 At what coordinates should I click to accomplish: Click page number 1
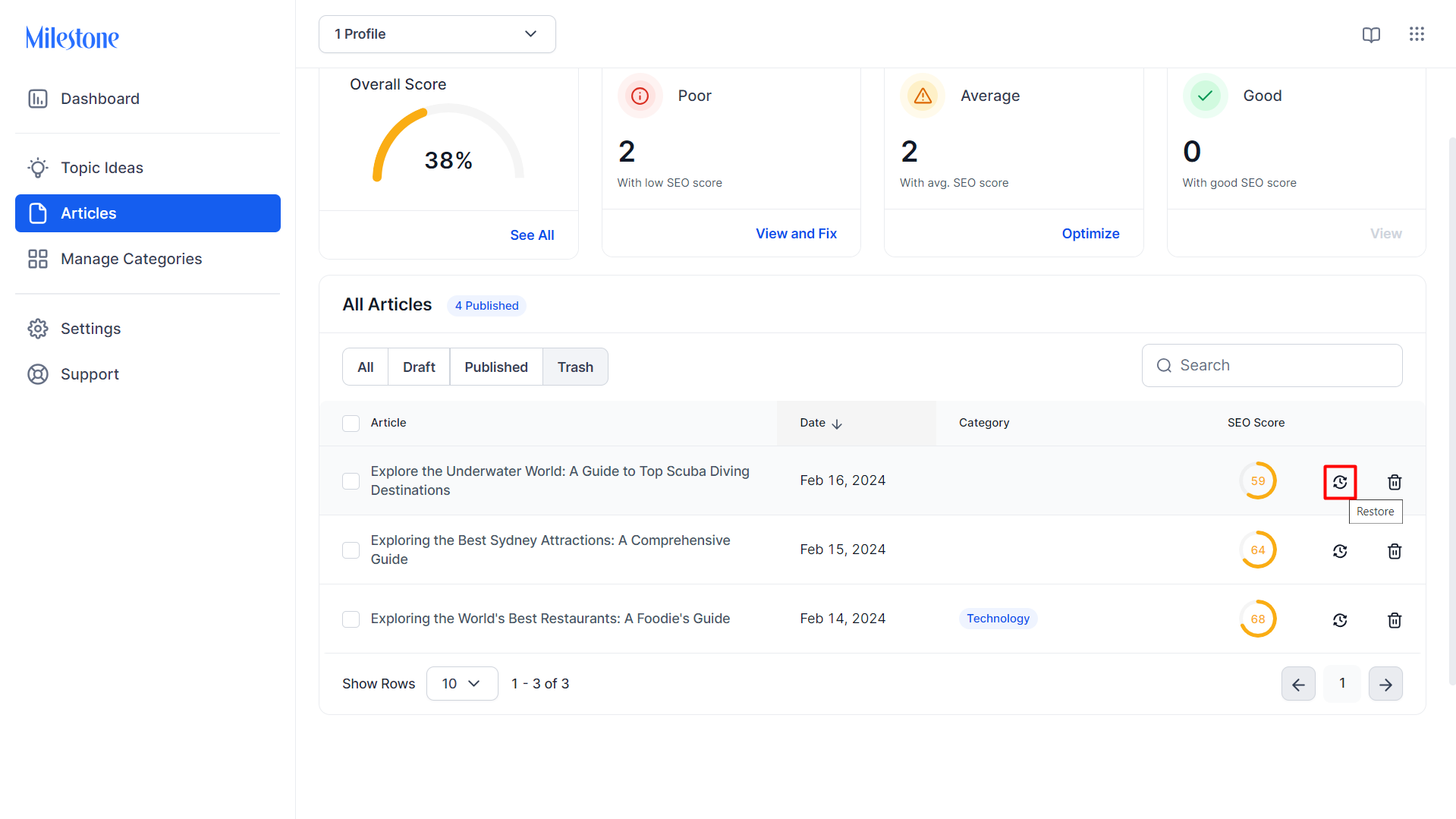1342,684
